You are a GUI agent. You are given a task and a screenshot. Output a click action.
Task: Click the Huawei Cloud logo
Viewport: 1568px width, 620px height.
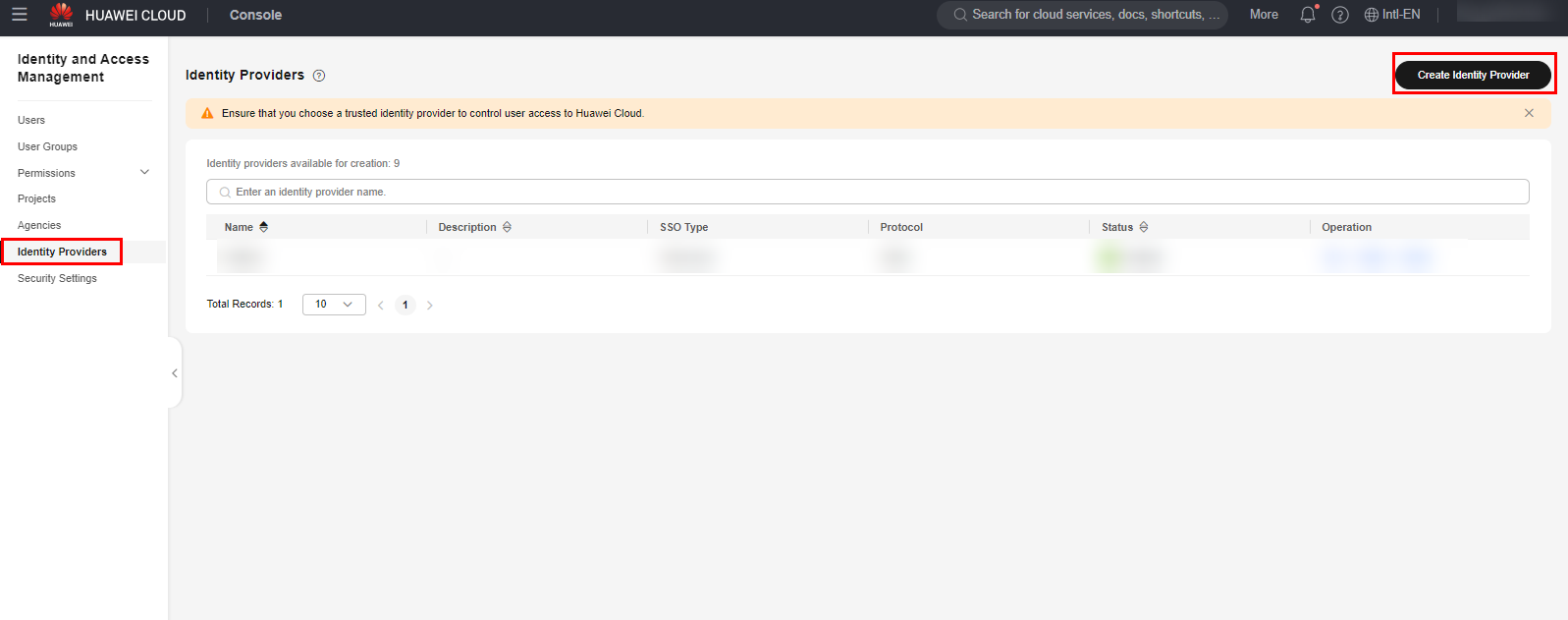[x=62, y=15]
